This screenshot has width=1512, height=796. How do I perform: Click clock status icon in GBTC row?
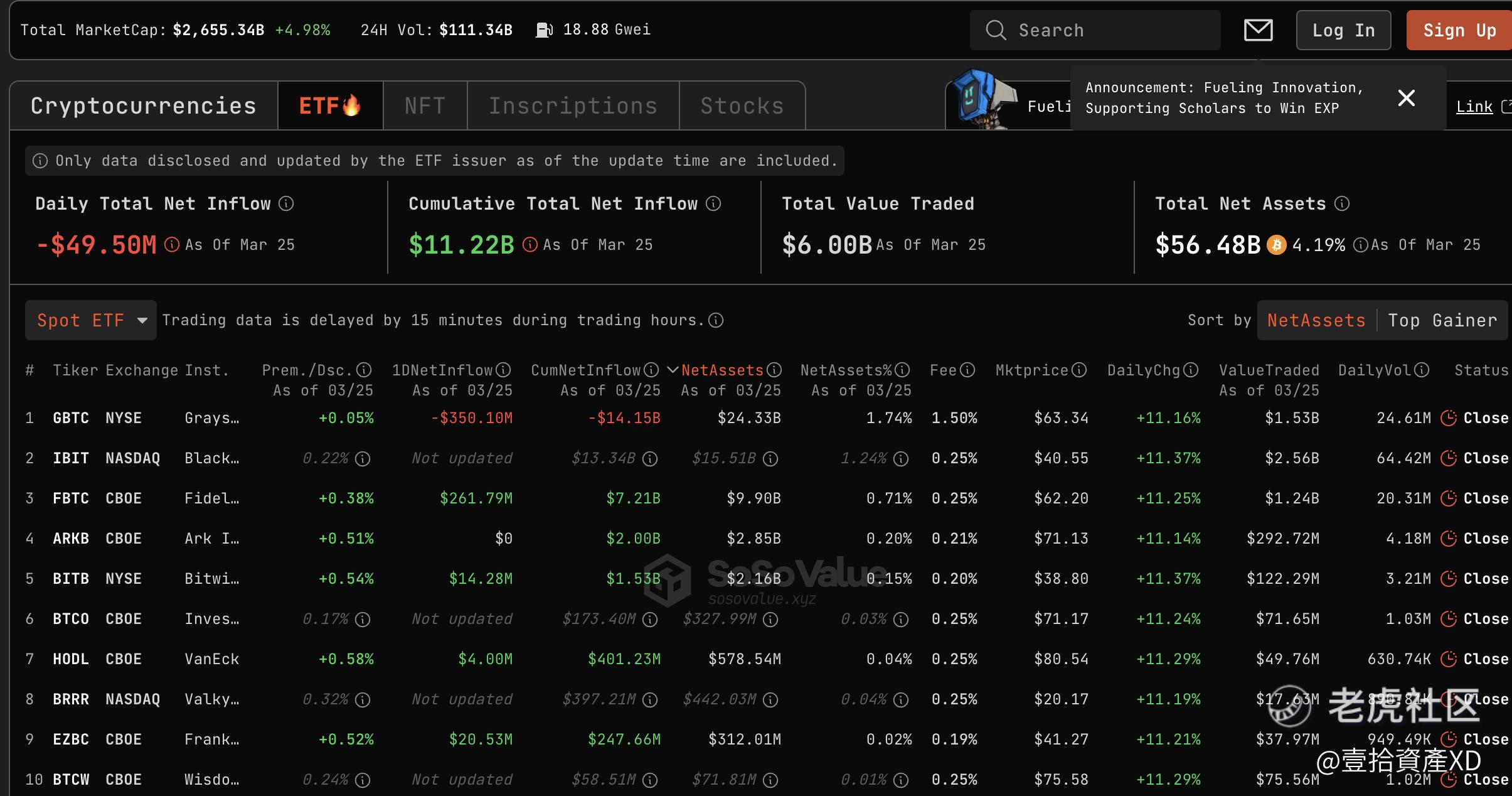coord(1449,417)
